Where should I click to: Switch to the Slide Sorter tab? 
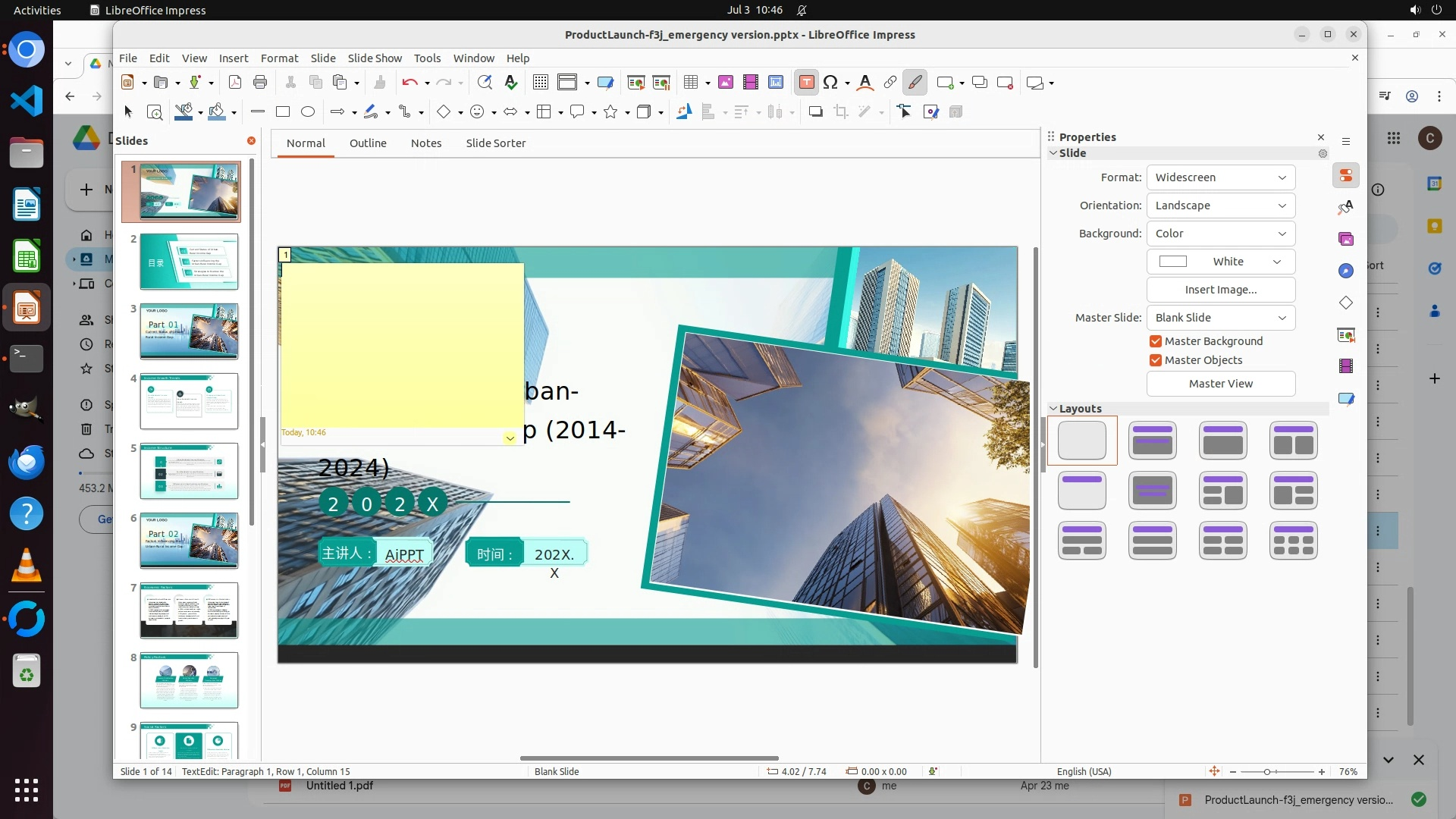(495, 143)
